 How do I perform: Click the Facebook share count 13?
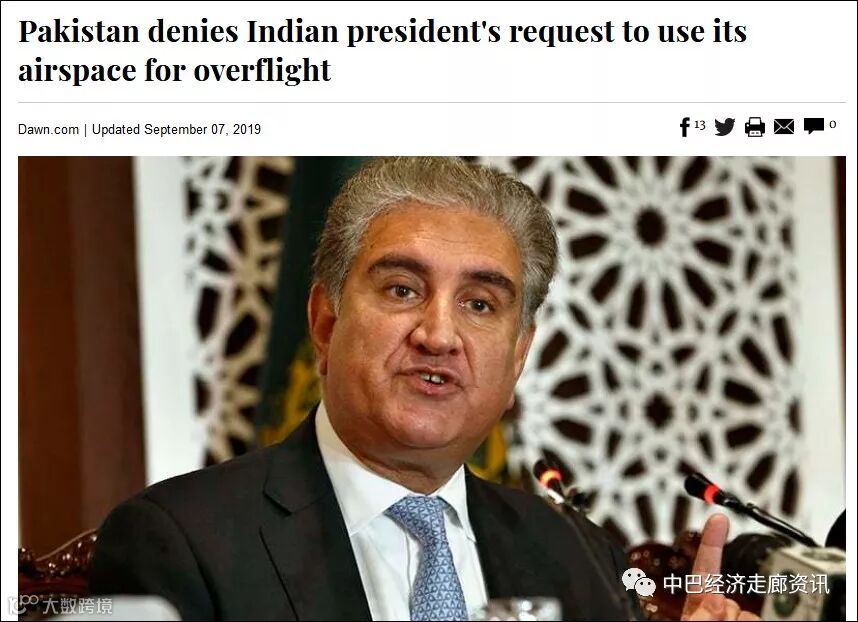pos(699,125)
